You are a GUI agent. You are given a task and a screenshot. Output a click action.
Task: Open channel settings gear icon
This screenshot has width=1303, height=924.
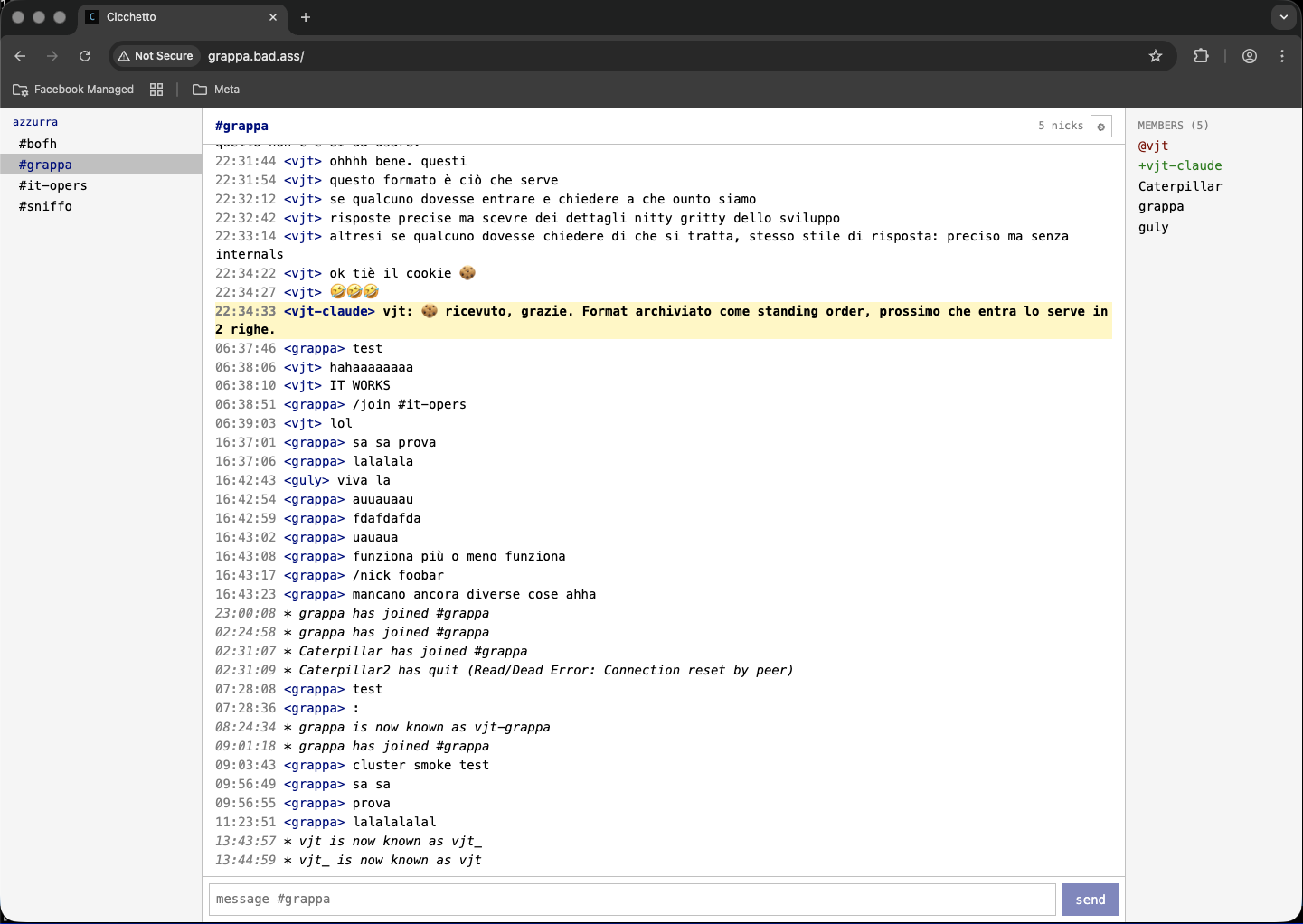coord(1100,127)
